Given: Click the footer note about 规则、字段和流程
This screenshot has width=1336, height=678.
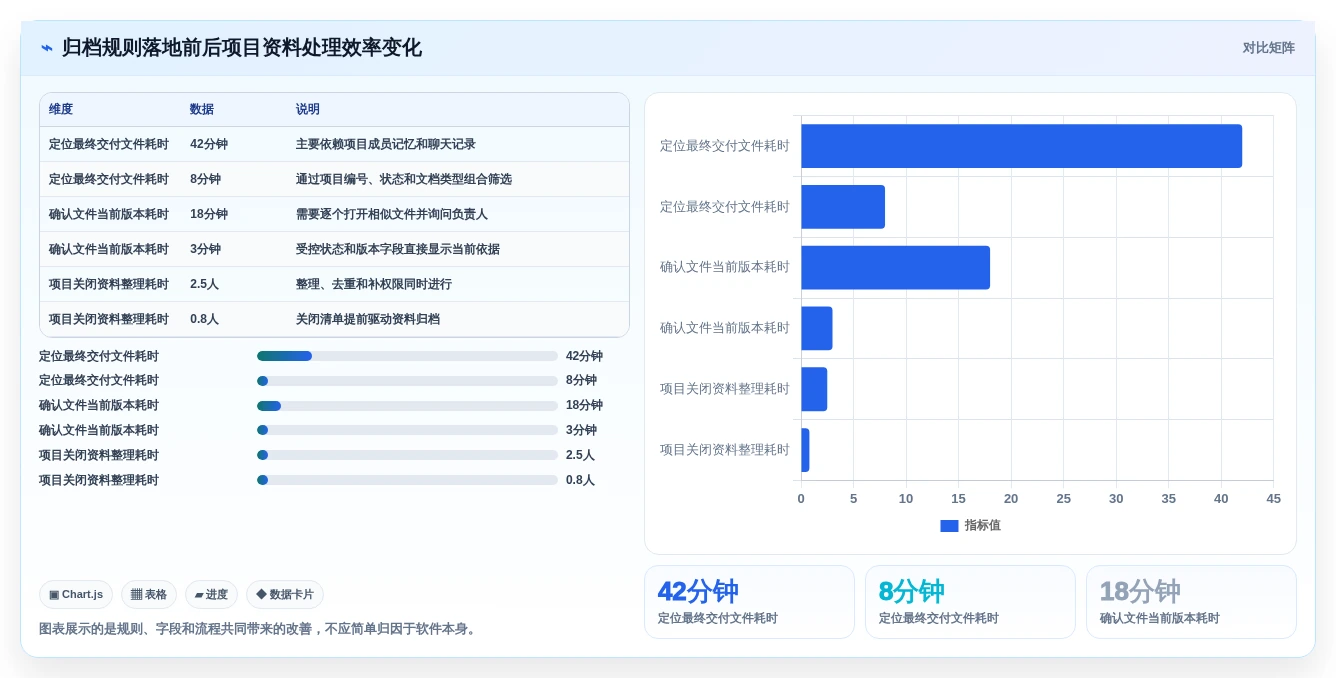Looking at the screenshot, I should (259, 629).
